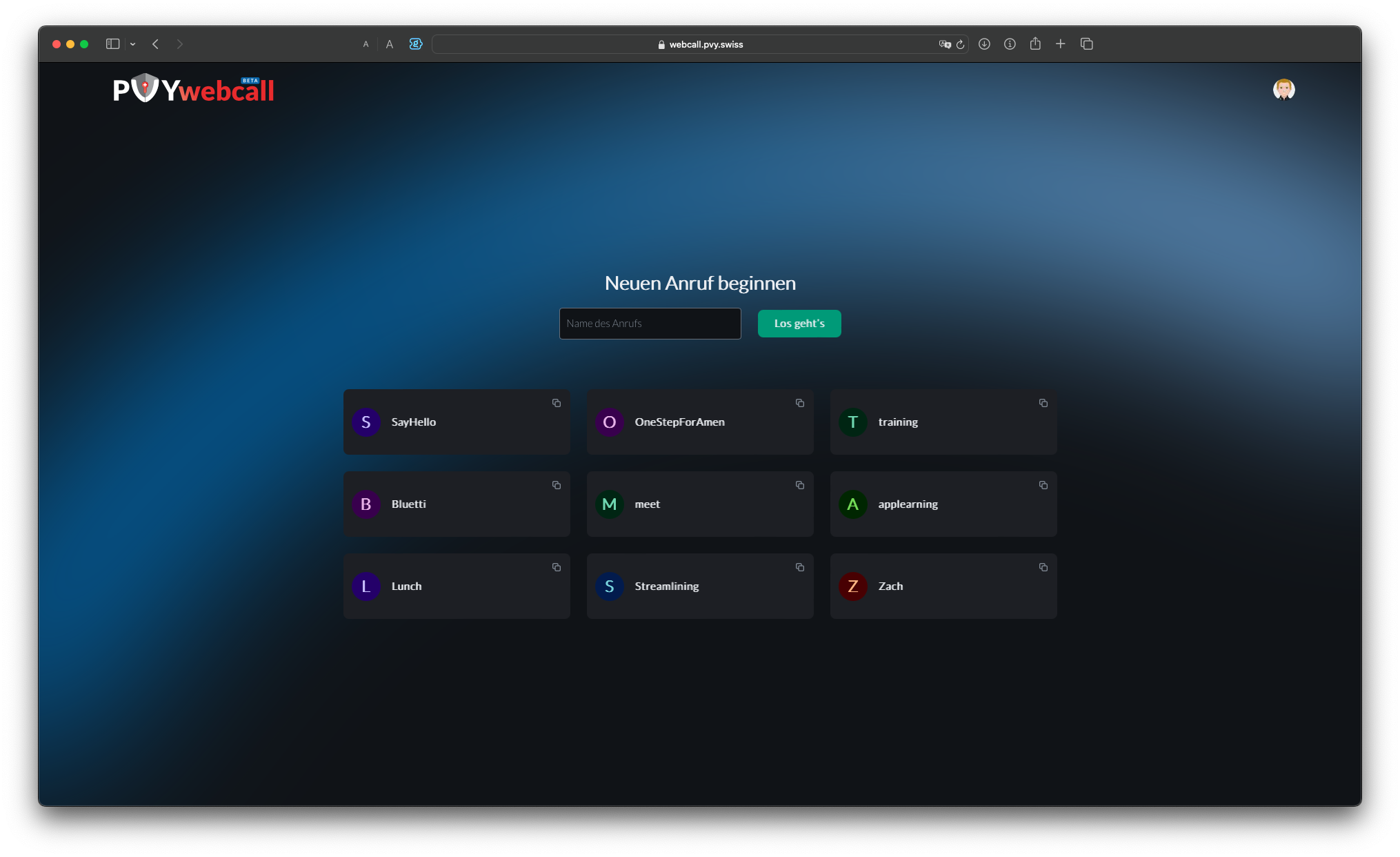Increase text size with large A
The image size is (1400, 857).
click(390, 44)
